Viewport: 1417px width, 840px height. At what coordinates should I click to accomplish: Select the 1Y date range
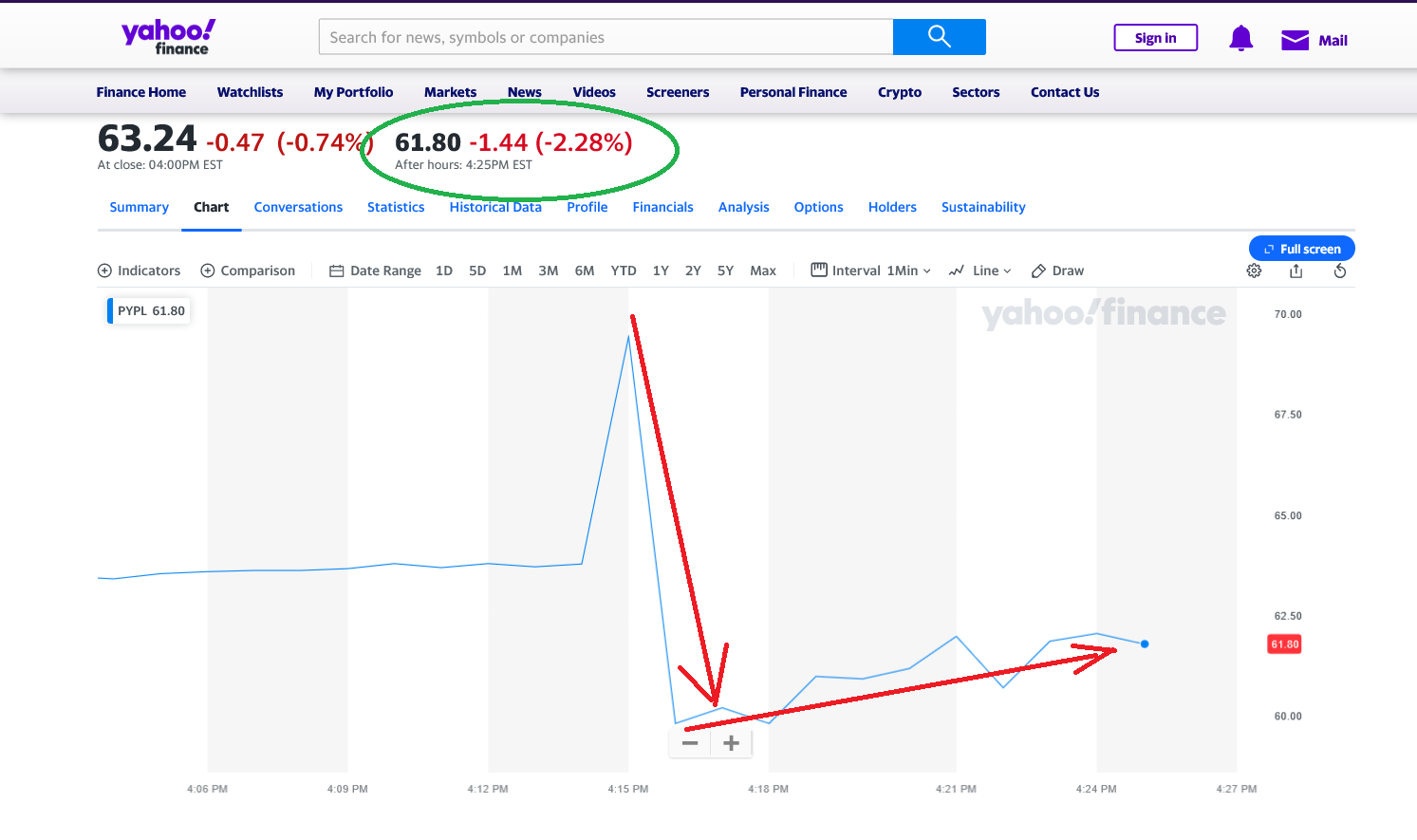[x=661, y=271]
